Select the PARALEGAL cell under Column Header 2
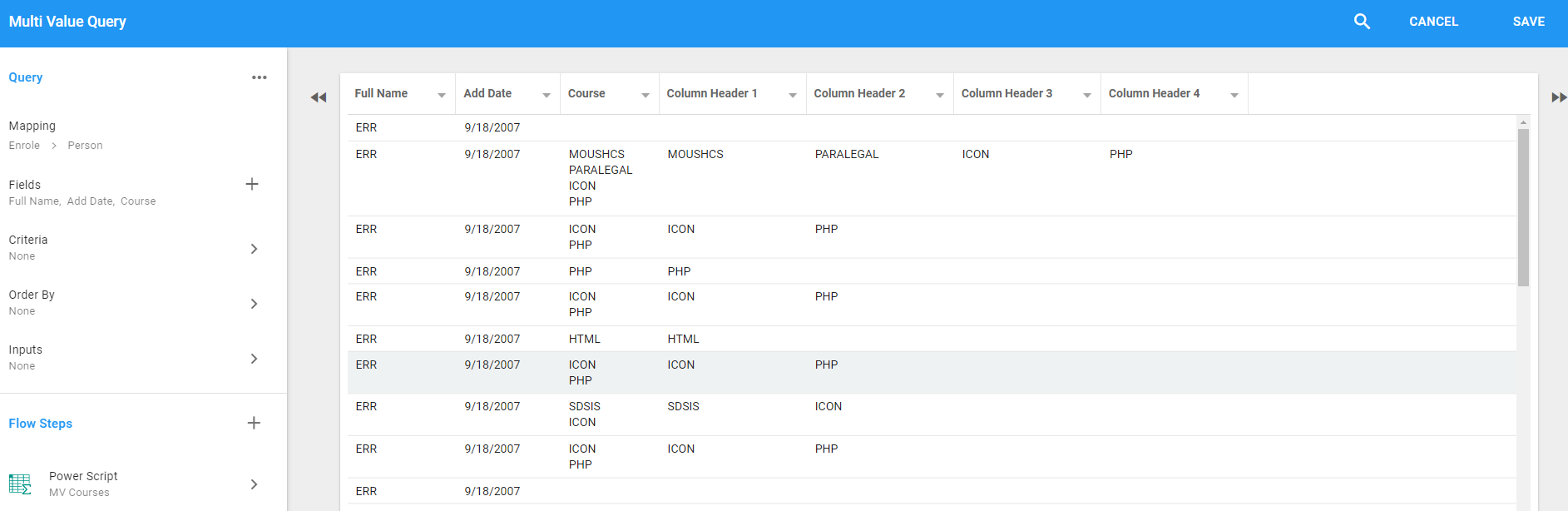This screenshot has width=1568, height=511. pyautogui.click(x=847, y=154)
